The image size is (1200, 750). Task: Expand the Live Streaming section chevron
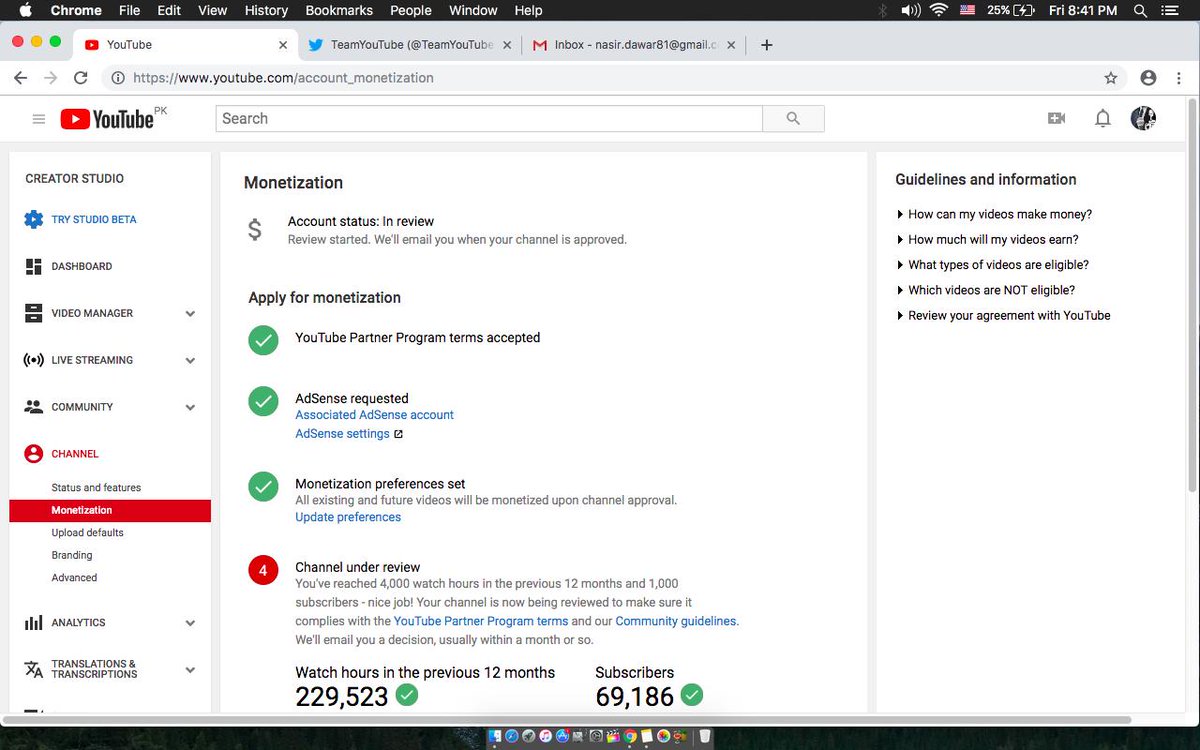click(190, 361)
